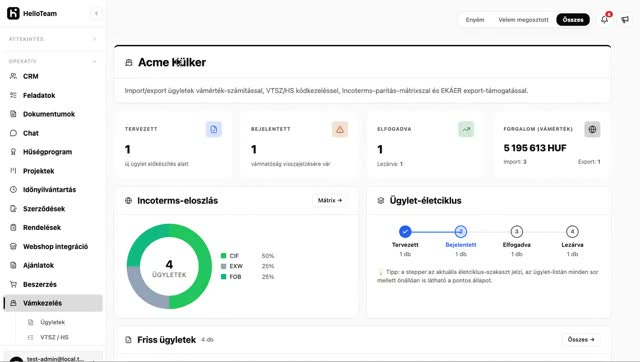Collapse the sidebar with the chevron

(96, 13)
